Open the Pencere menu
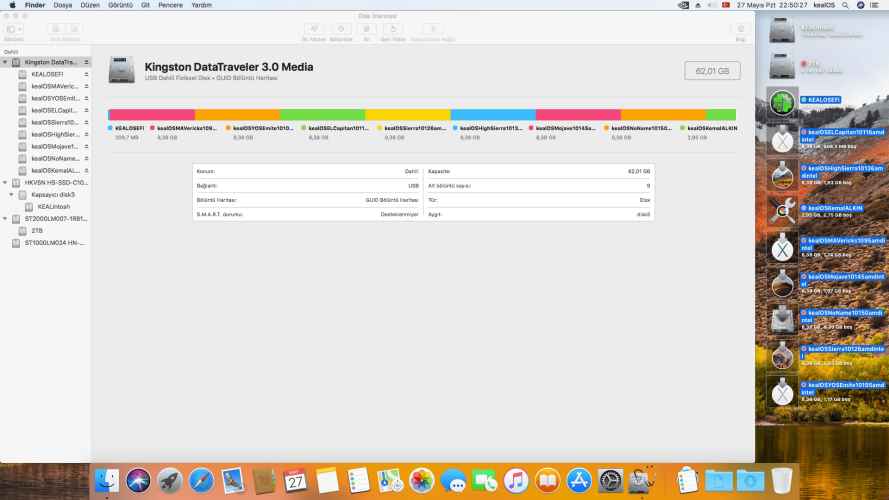Screen dimensions: 889x500 (172, 5)
